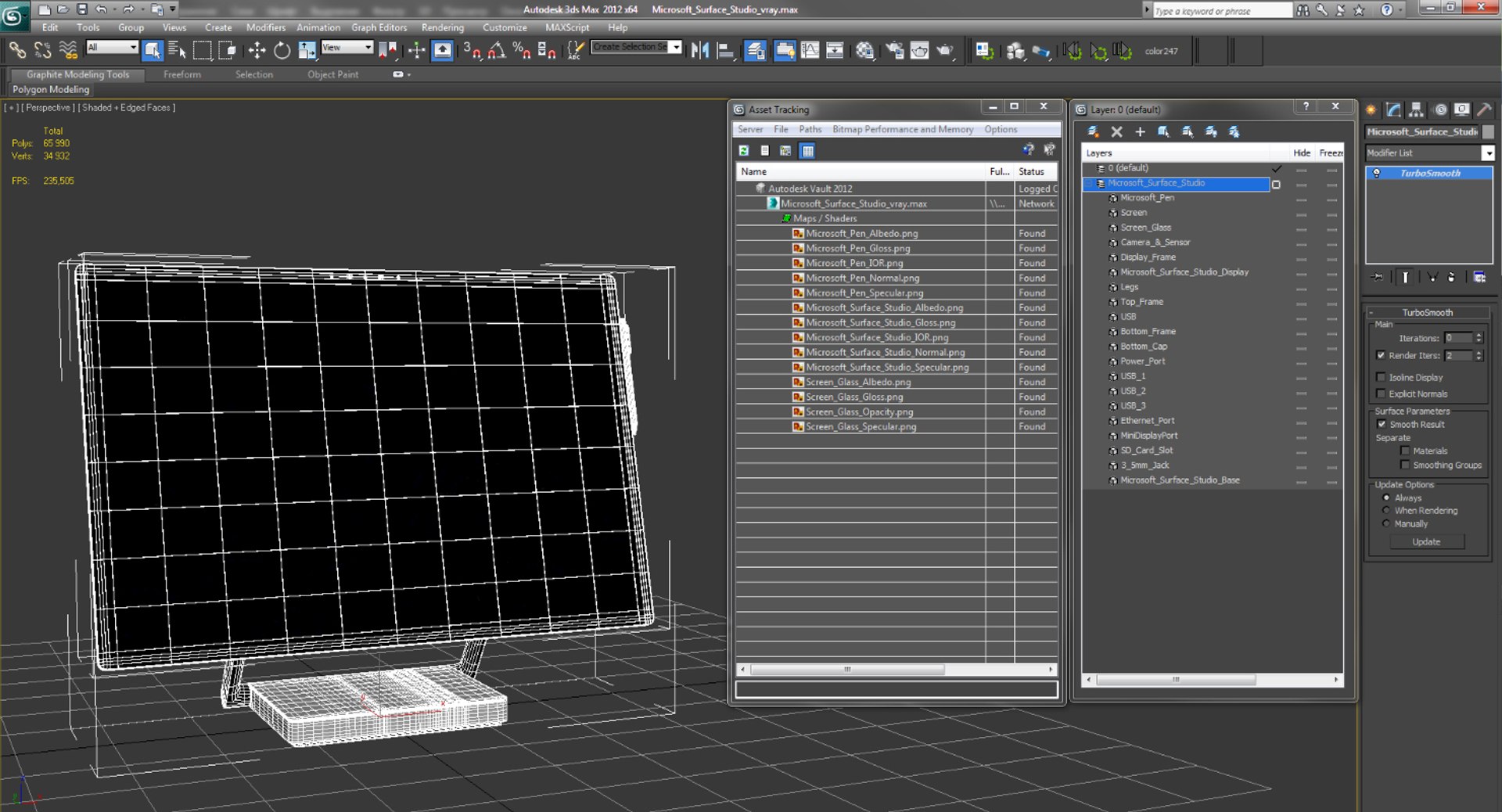
Task: Open the Rendering menu
Action: point(442,27)
